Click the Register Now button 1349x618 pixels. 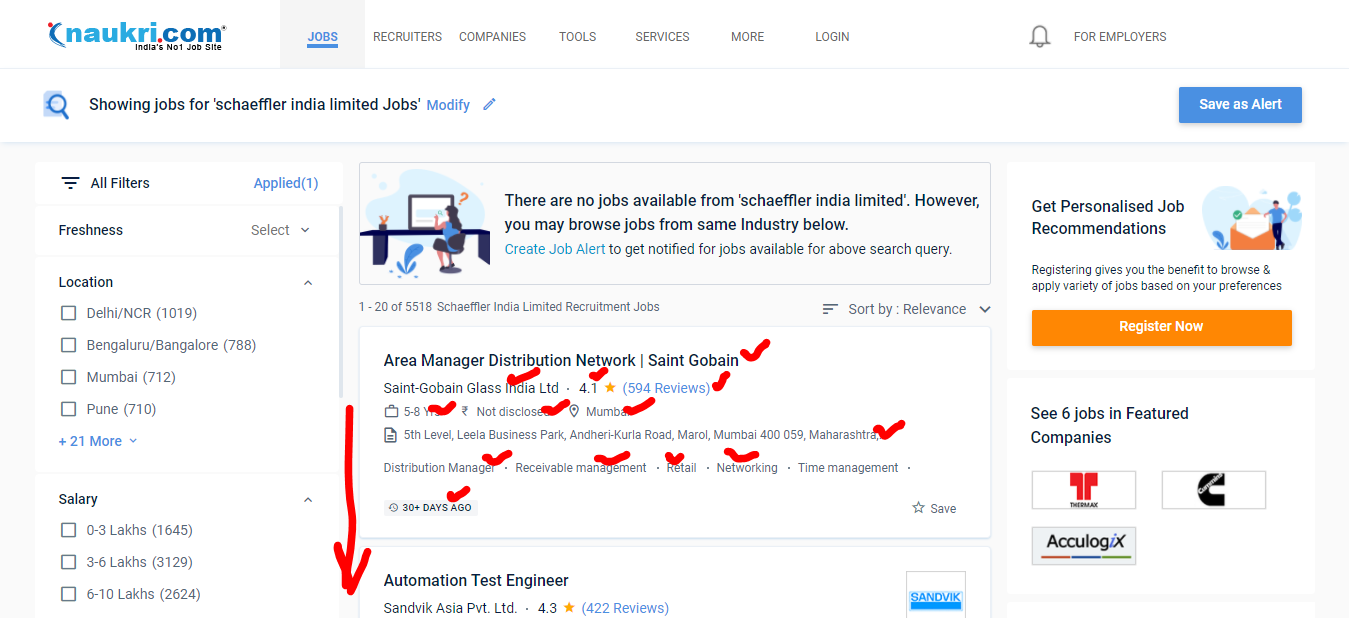click(1161, 327)
